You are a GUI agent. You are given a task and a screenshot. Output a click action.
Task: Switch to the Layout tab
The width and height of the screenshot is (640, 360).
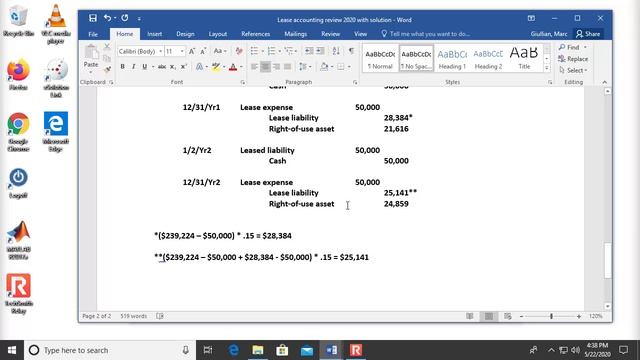tap(218, 34)
